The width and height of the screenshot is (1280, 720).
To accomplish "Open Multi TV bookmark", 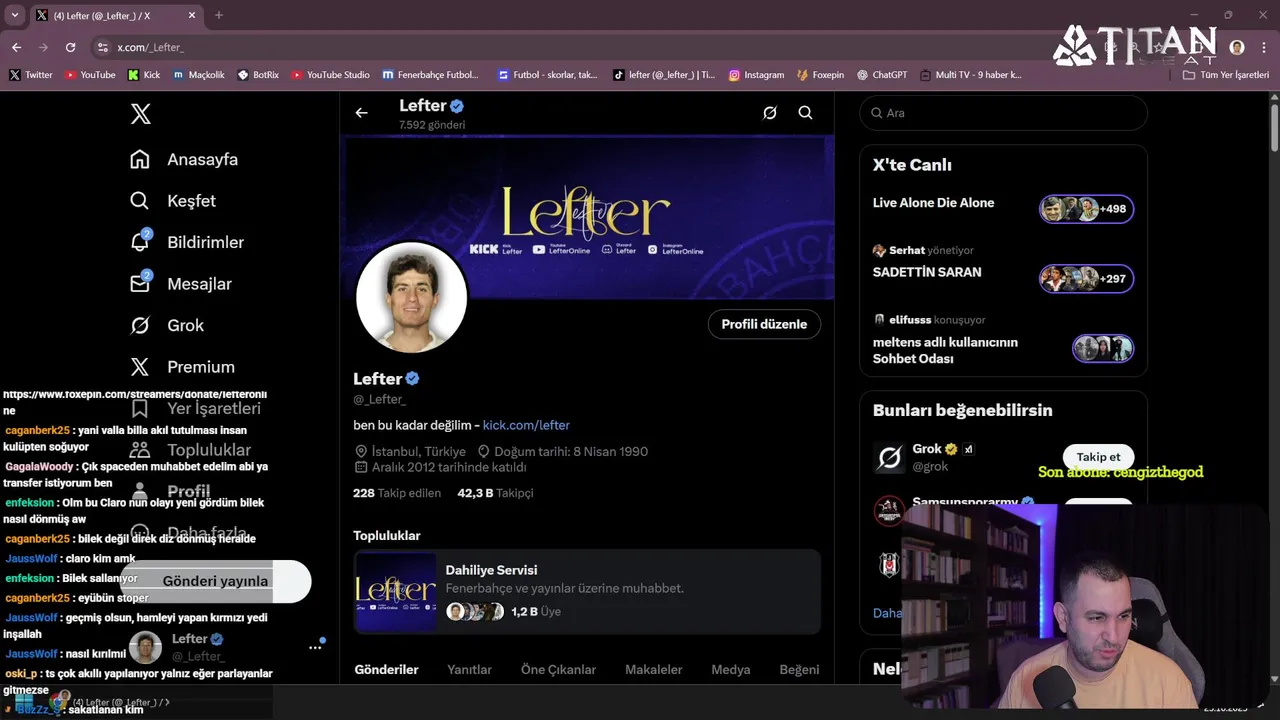I will (970, 75).
